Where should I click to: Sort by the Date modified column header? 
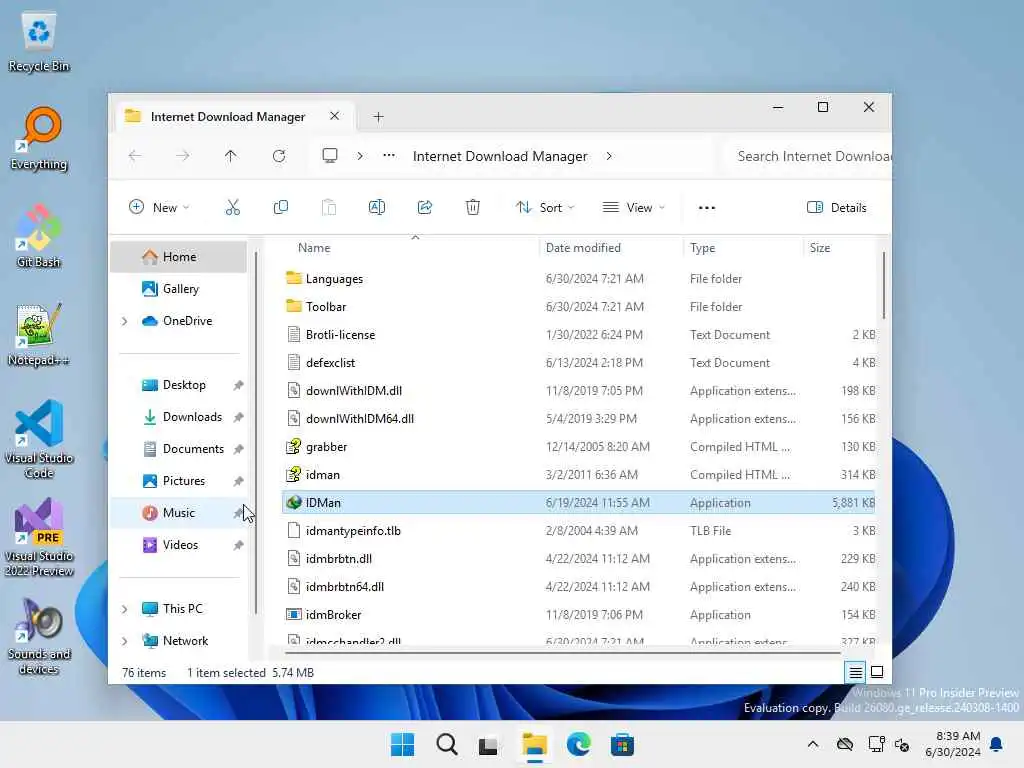(583, 248)
